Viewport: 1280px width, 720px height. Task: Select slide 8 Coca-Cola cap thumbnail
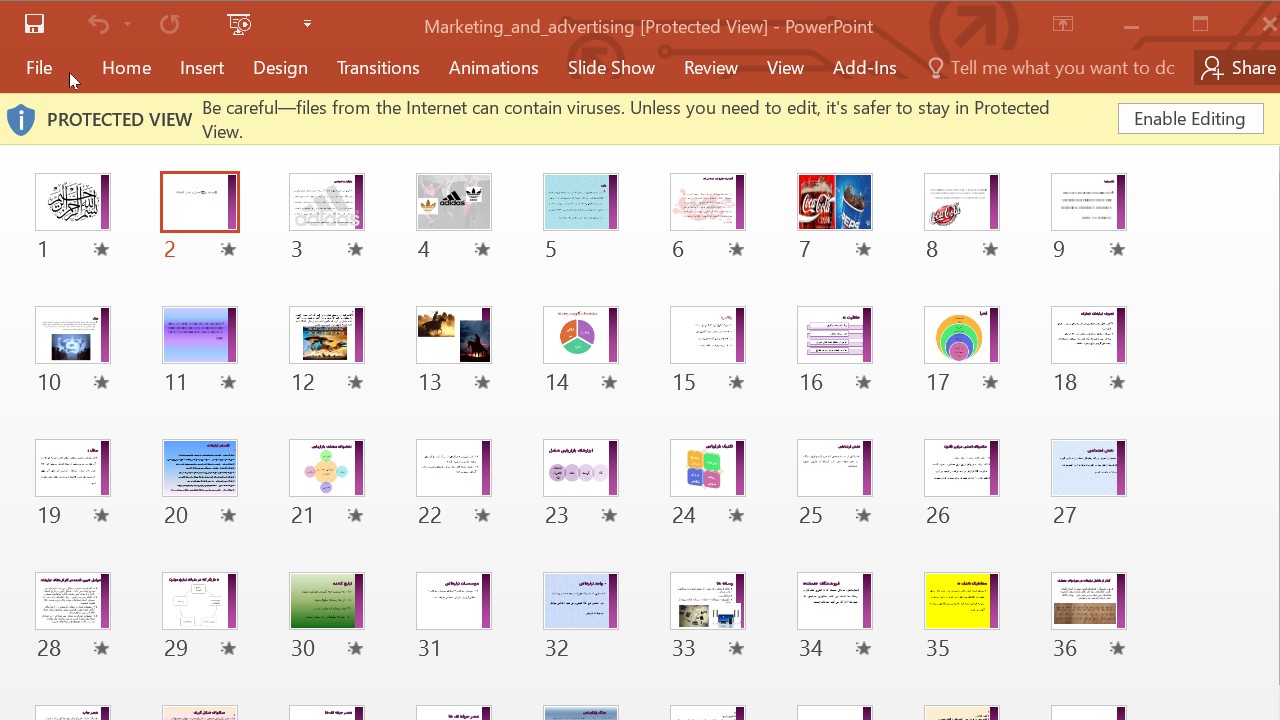point(962,202)
